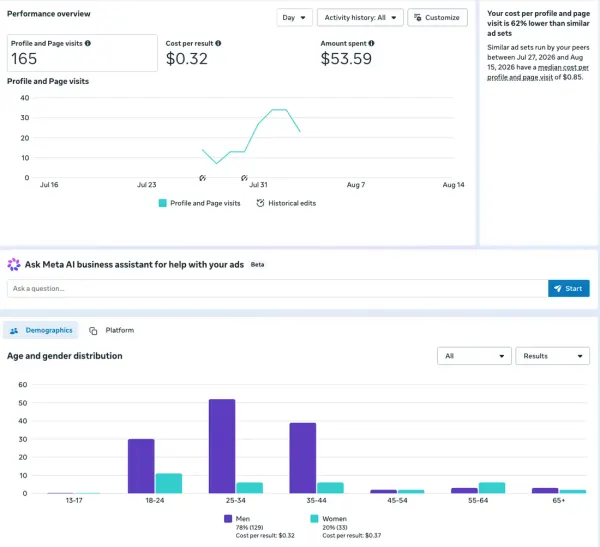Image resolution: width=600 pixels, height=547 pixels.
Task: Click the $53.59 amount spent value
Action: point(346,59)
